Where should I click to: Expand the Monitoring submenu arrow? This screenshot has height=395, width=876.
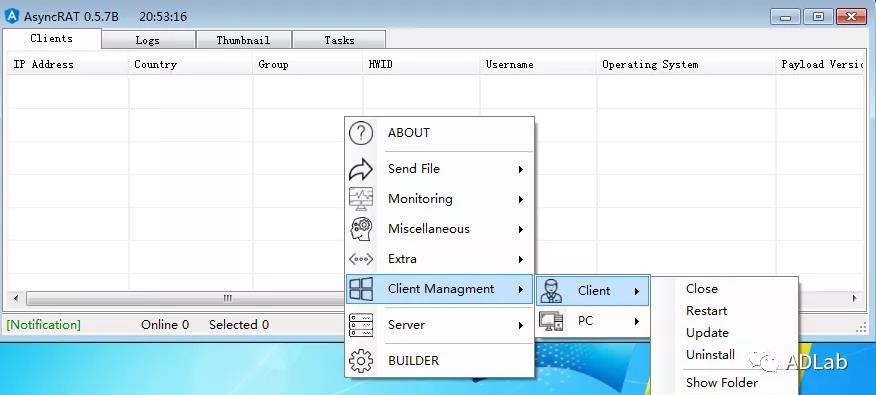click(521, 199)
